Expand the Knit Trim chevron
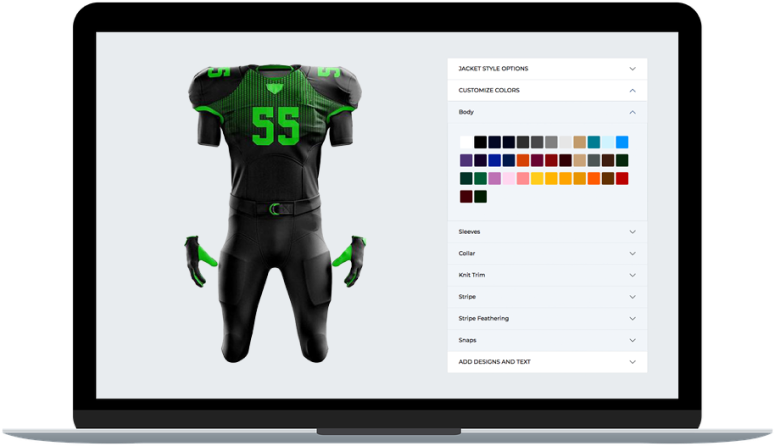 (x=632, y=275)
